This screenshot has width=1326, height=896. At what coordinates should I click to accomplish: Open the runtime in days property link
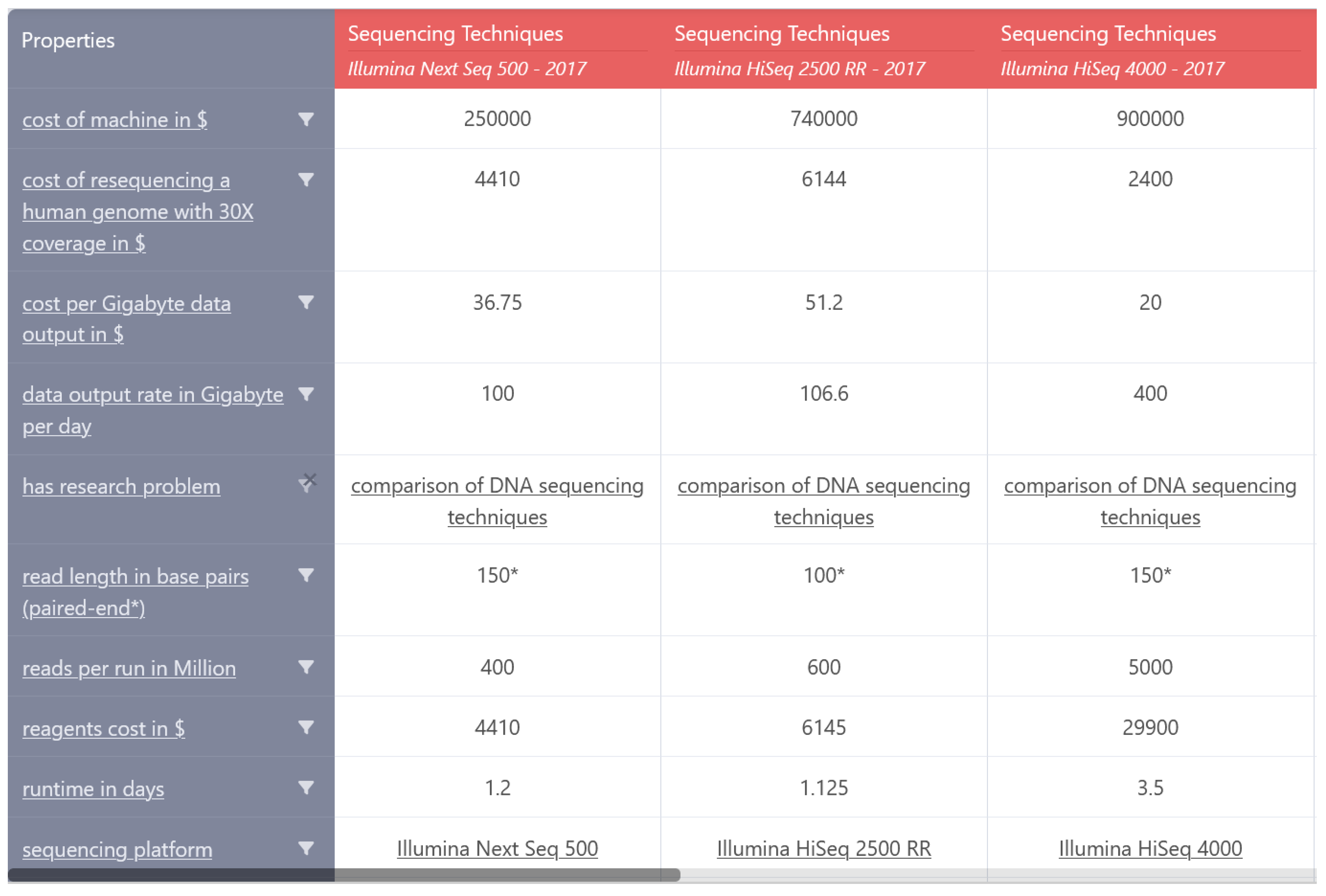(93, 789)
